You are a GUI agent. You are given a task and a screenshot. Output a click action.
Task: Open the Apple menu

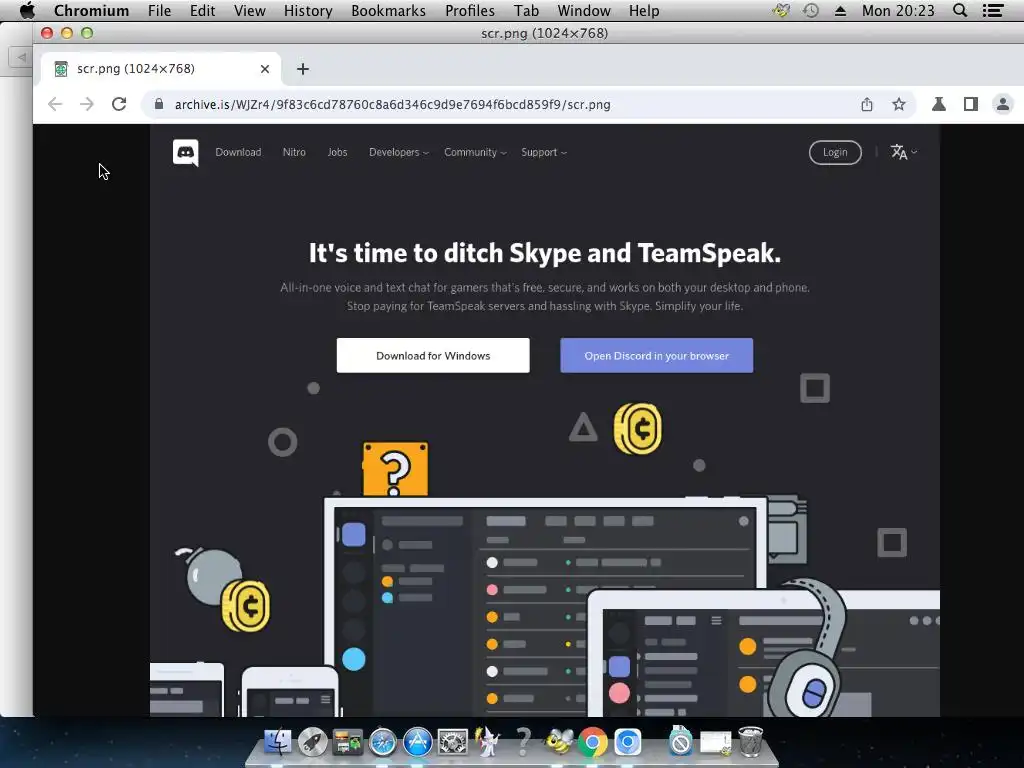point(27,11)
